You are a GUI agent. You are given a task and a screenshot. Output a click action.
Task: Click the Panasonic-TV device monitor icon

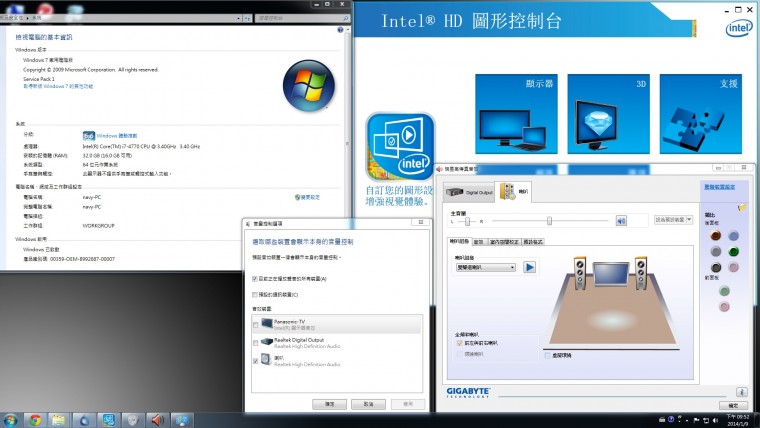click(x=267, y=323)
